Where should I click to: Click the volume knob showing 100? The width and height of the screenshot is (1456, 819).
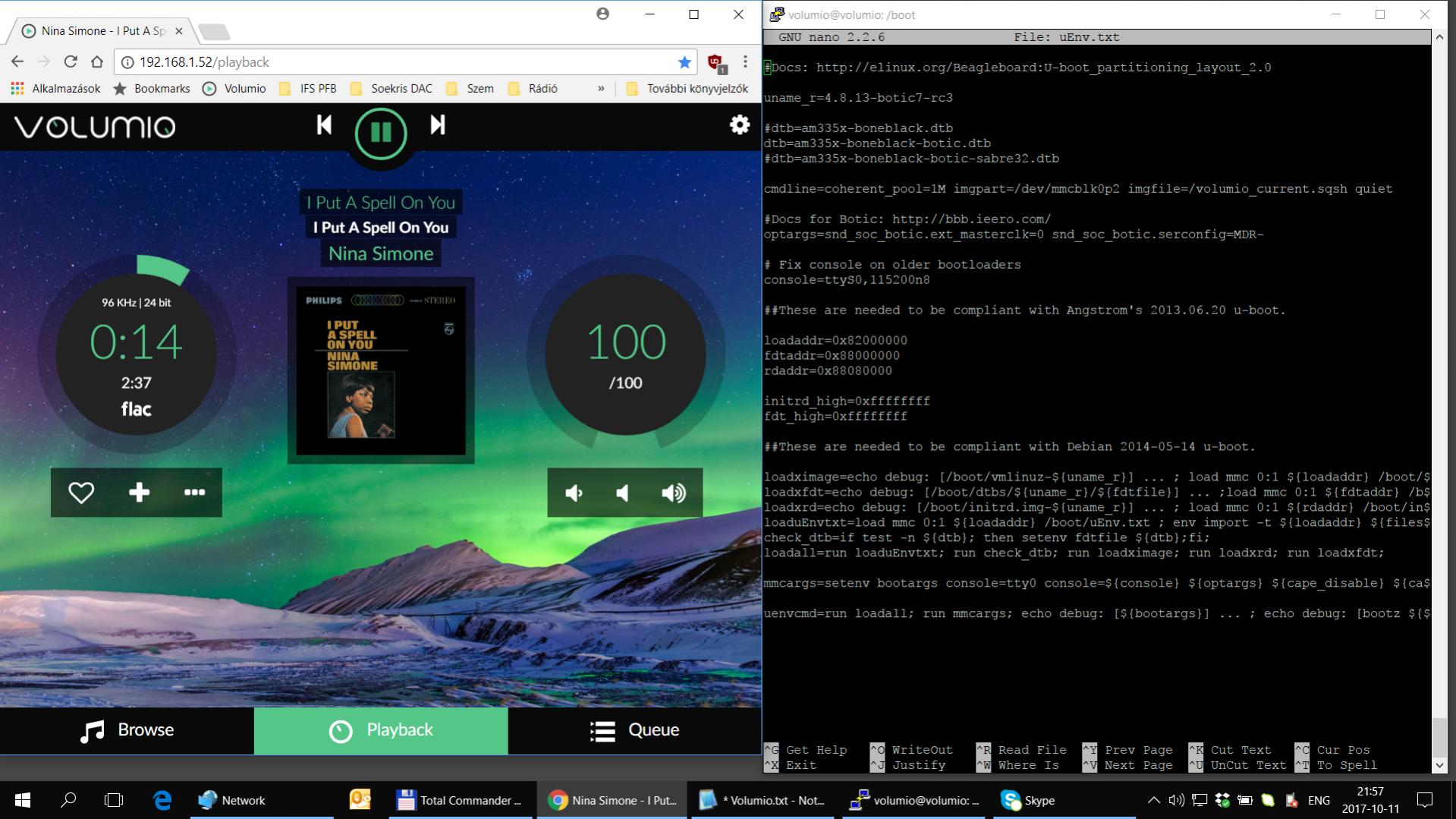[626, 355]
